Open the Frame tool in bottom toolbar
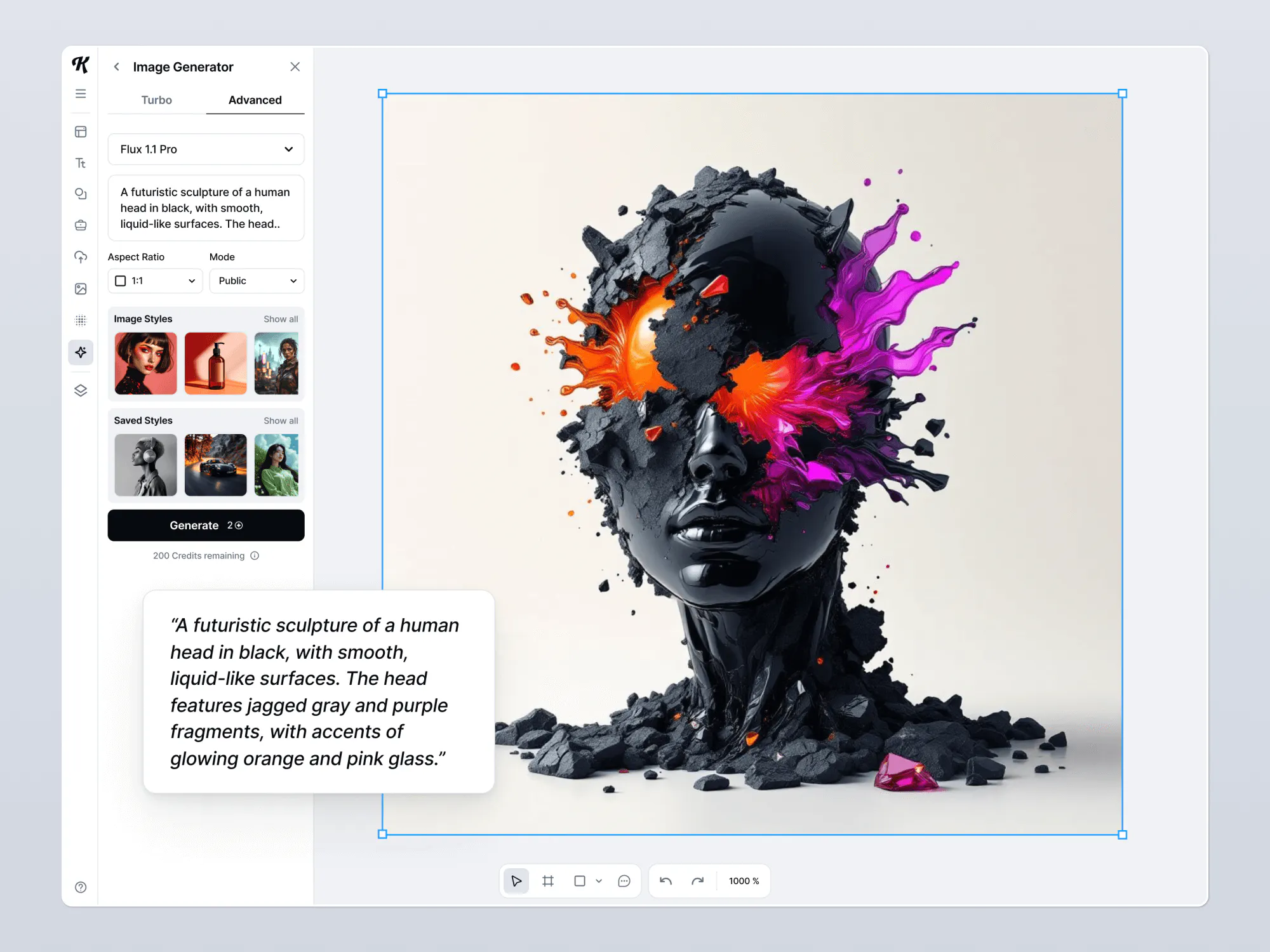The height and width of the screenshot is (952, 1270). [x=548, y=881]
